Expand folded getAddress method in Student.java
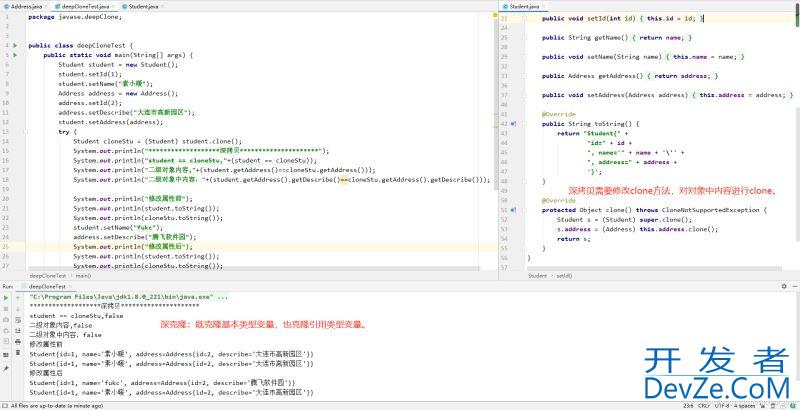800x410 pixels. point(523,76)
